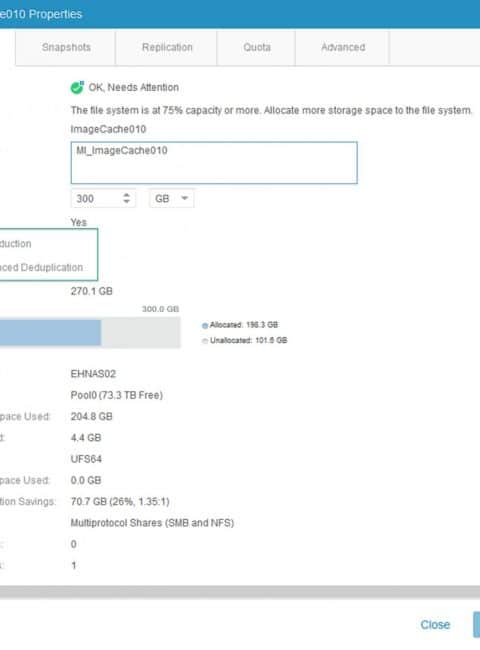480x650 pixels.
Task: Click 'Multiprotocol Shares (SMB and NFS)' text
Action: click(153, 523)
